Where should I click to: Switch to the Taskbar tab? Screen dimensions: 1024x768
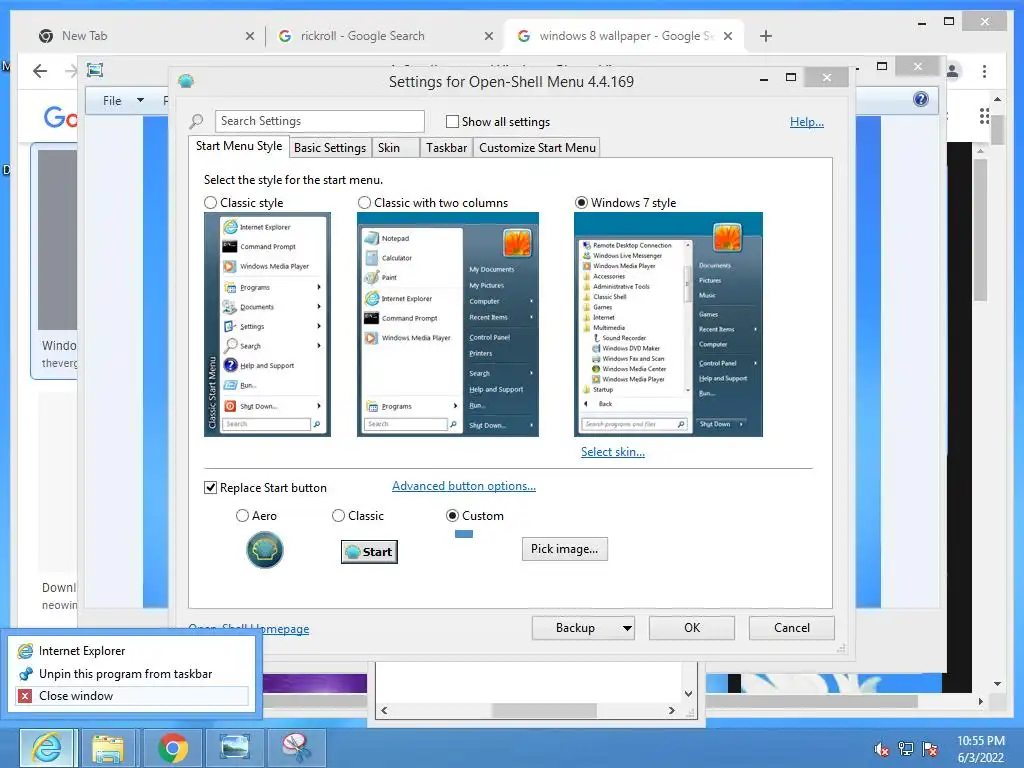(x=447, y=148)
